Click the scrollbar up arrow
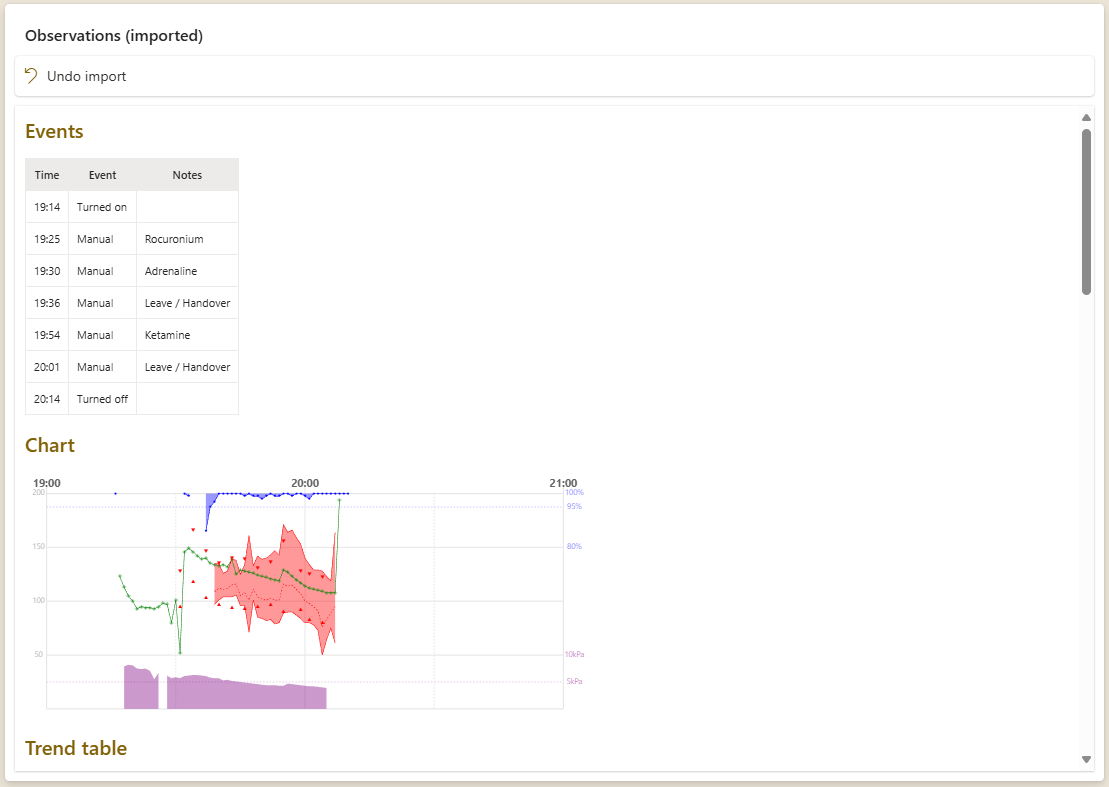Image resolution: width=1109 pixels, height=787 pixels. coord(1086,117)
